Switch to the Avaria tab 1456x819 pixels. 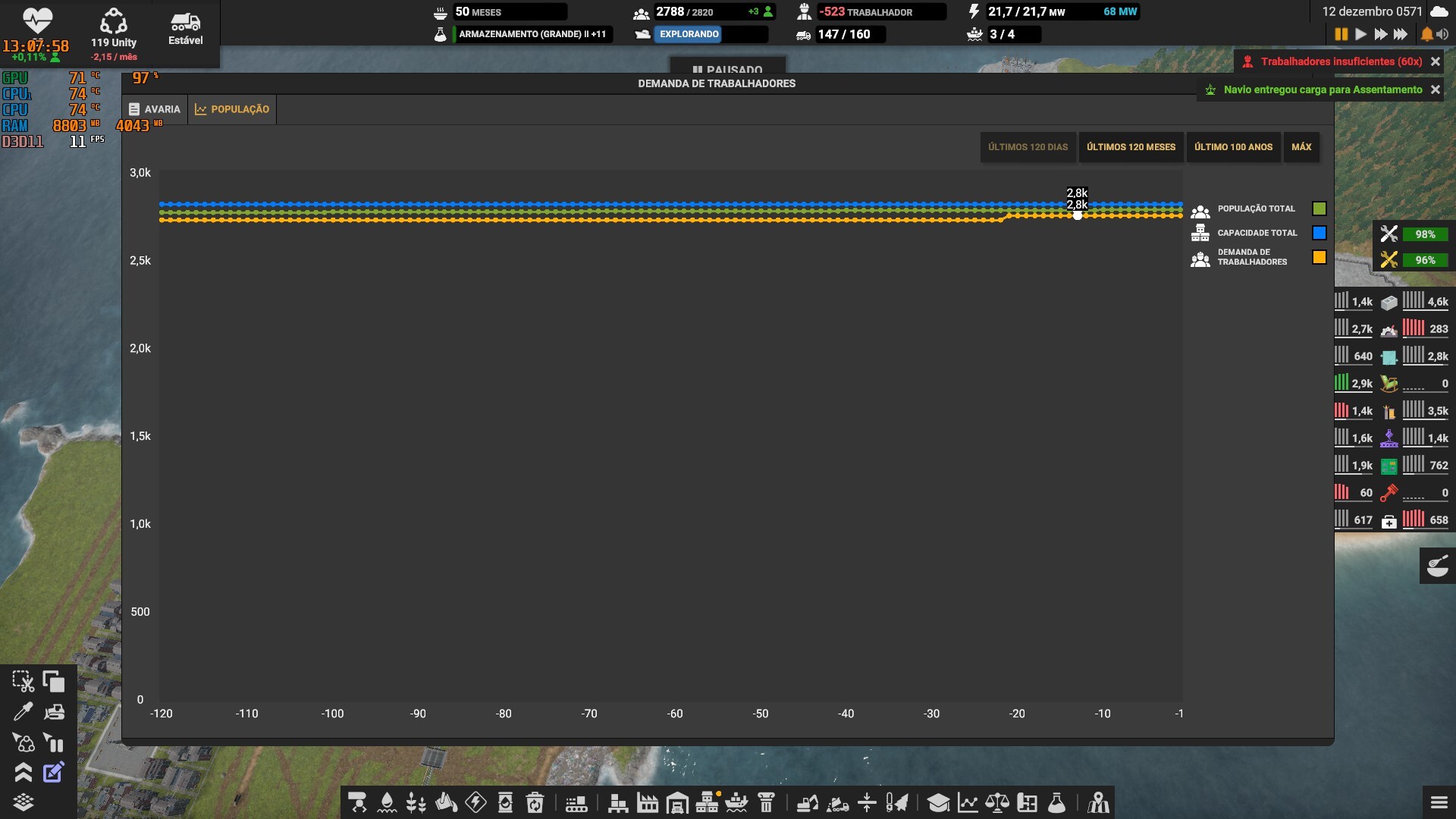point(155,109)
